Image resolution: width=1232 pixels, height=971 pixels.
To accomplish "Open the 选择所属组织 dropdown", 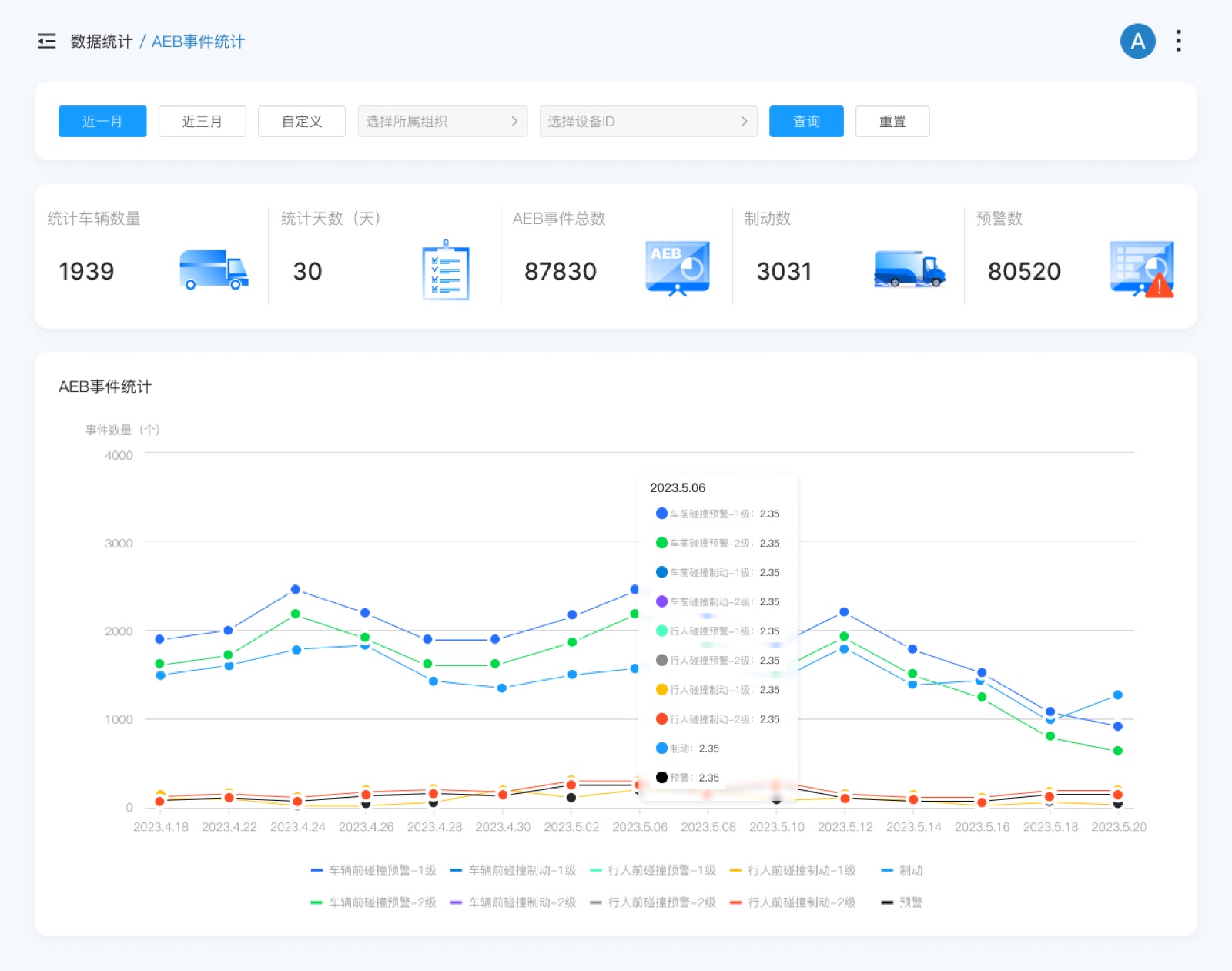I will 443,122.
